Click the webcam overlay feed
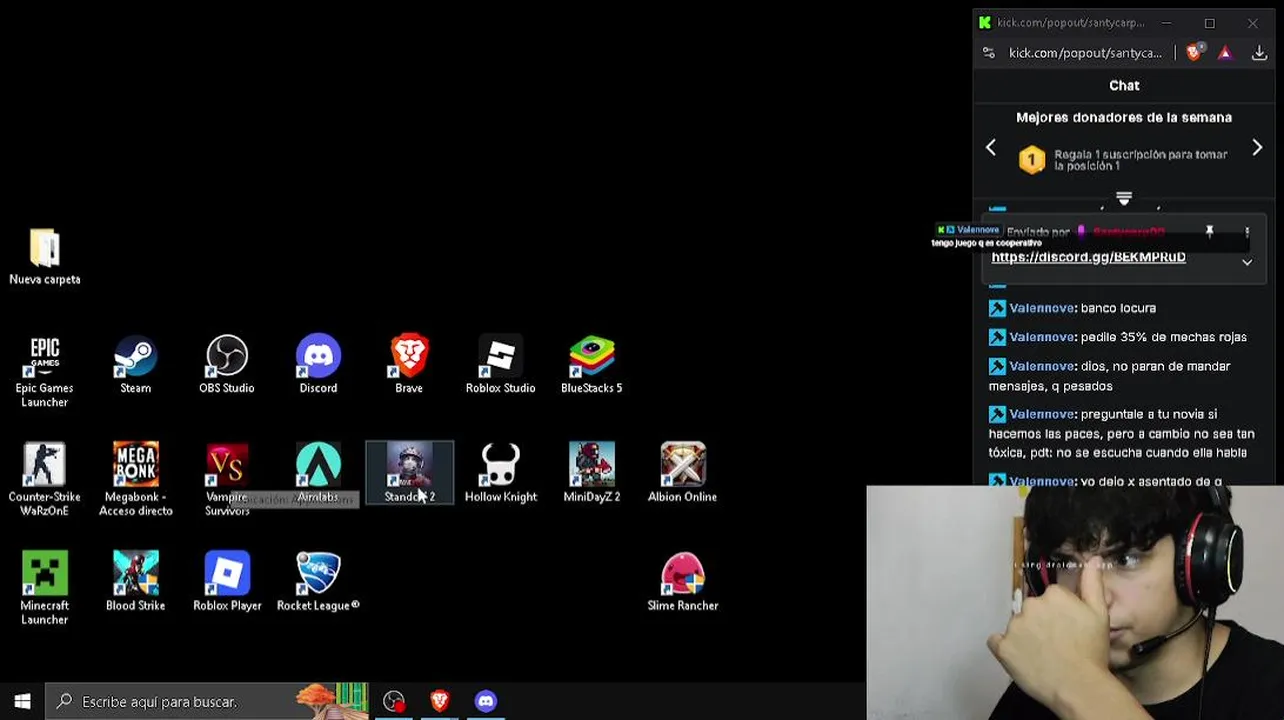This screenshot has height=720, width=1284. [x=1075, y=603]
